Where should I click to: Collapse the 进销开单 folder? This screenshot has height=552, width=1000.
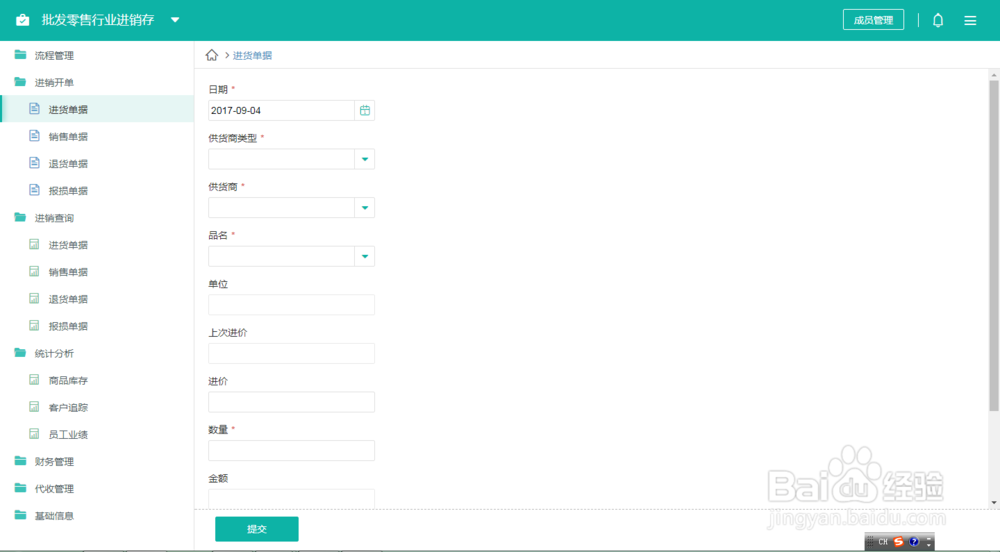pyautogui.click(x=97, y=82)
